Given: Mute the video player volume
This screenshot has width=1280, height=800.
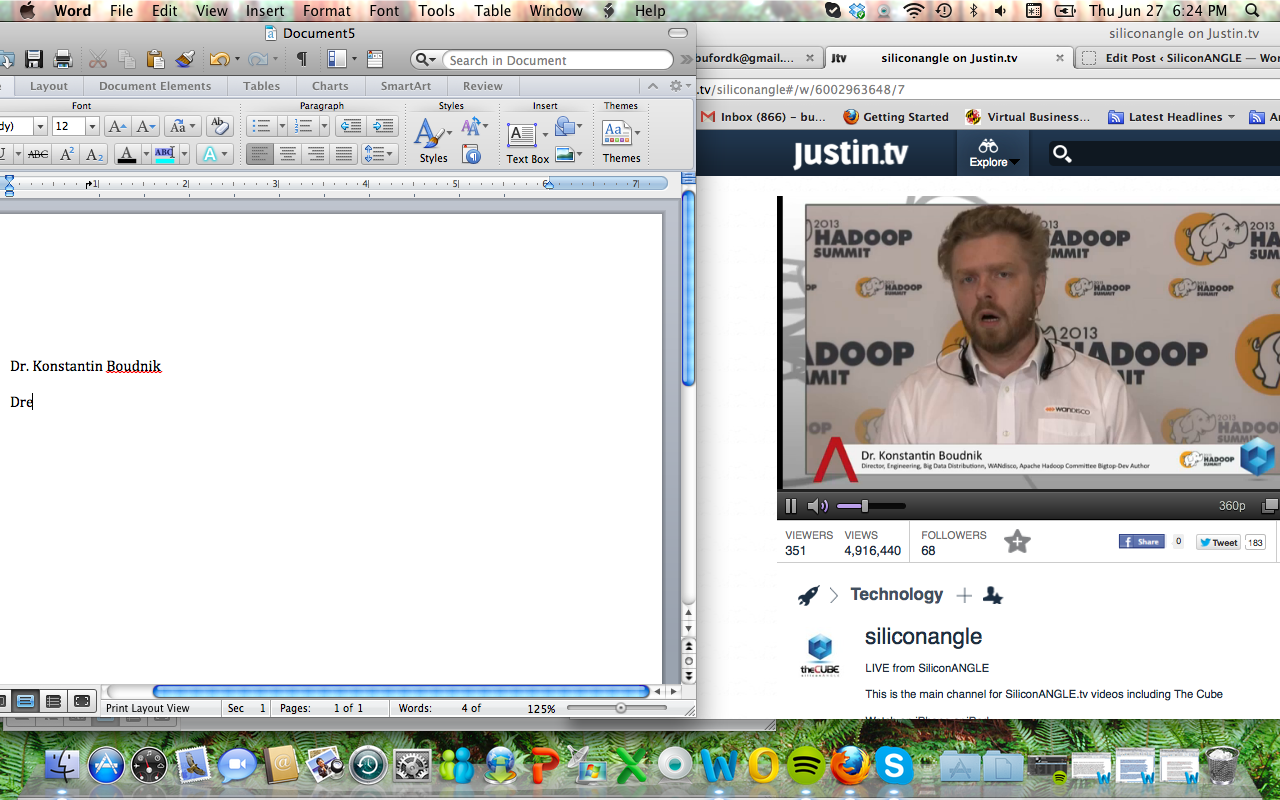Looking at the screenshot, I should coord(817,506).
